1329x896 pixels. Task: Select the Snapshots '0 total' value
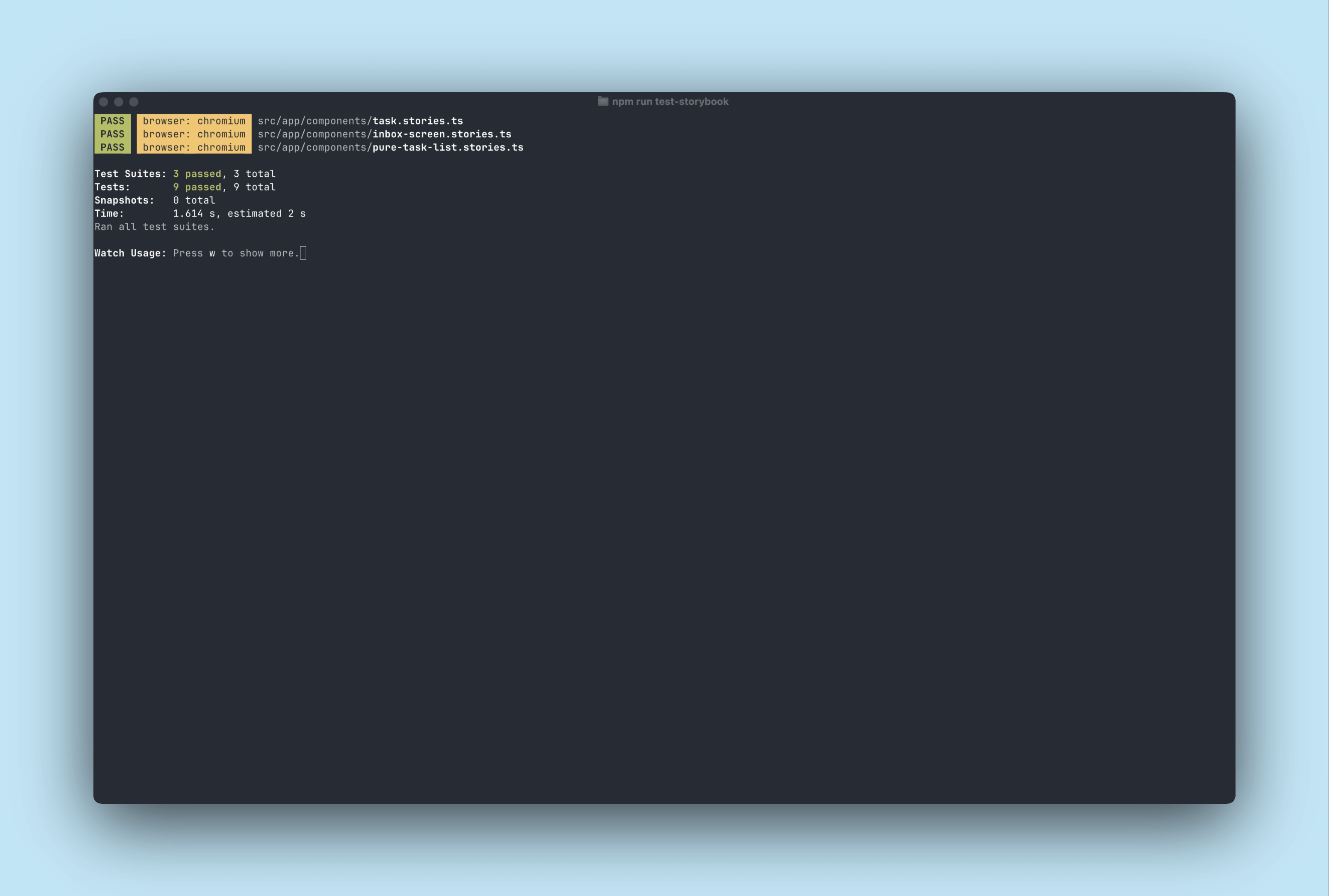coord(194,200)
